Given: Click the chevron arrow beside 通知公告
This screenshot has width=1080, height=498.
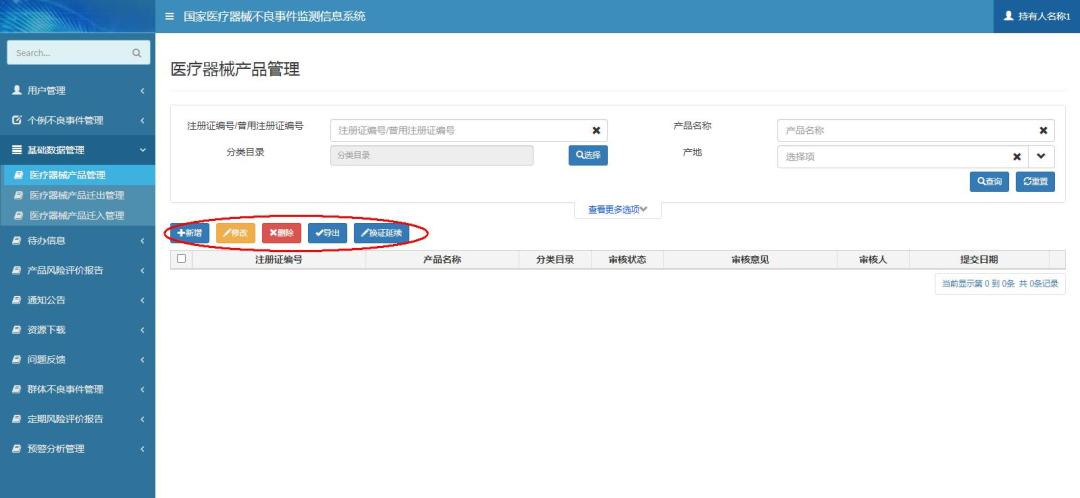Looking at the screenshot, I should click(142, 300).
